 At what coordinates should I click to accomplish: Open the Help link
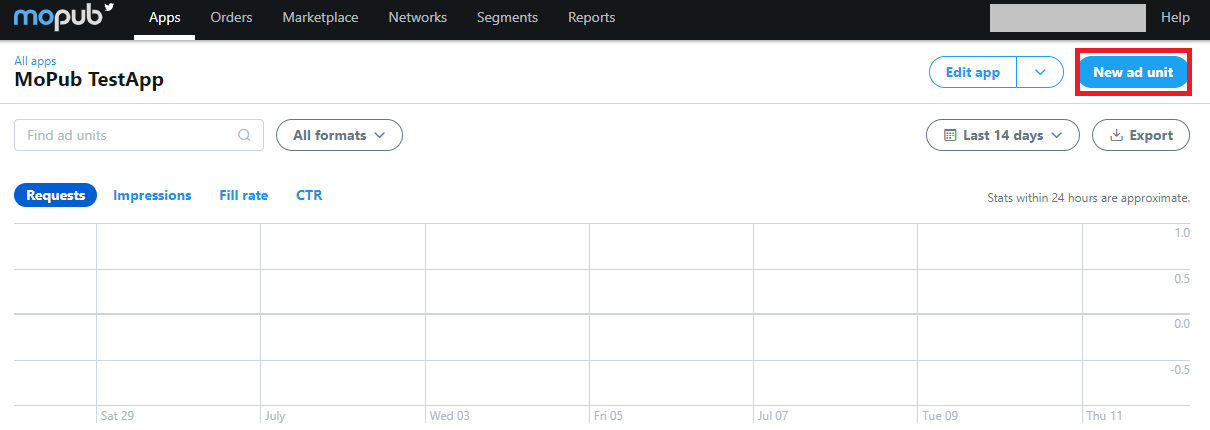click(1175, 18)
